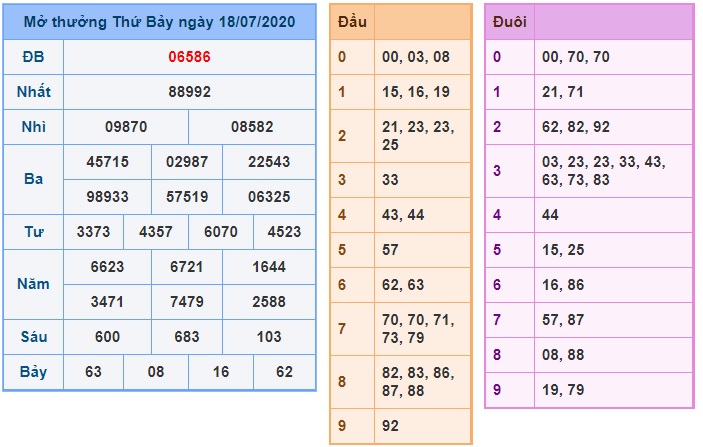Image resolution: width=703 pixels, height=447 pixels.
Task: Select number 63 in the Bảy prize row
Action: pos(93,372)
